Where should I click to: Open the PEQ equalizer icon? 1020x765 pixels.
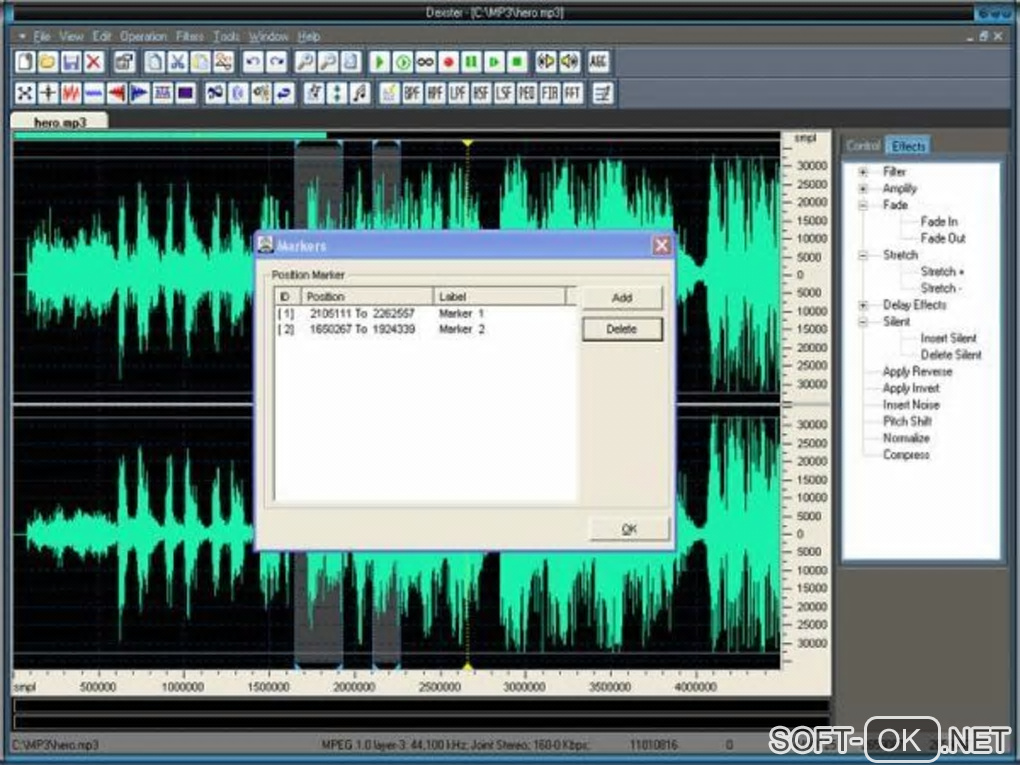pos(527,94)
